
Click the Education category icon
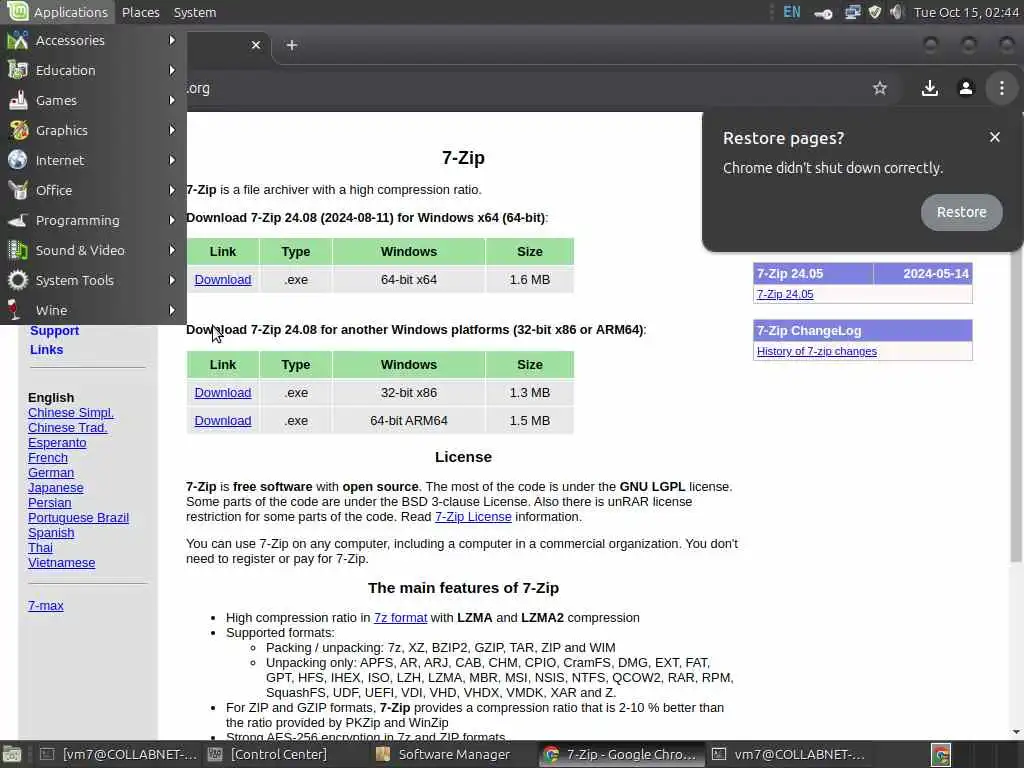click(18, 71)
